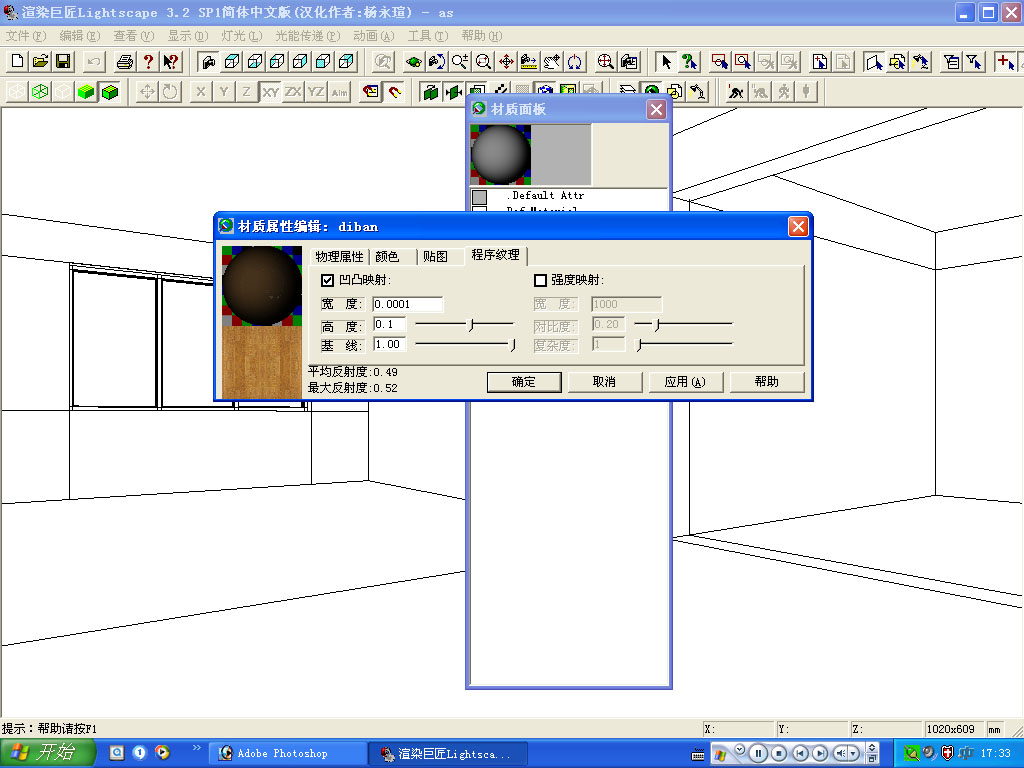Open the 光能传递 radiosity menu
The width and height of the screenshot is (1024, 768).
point(306,36)
